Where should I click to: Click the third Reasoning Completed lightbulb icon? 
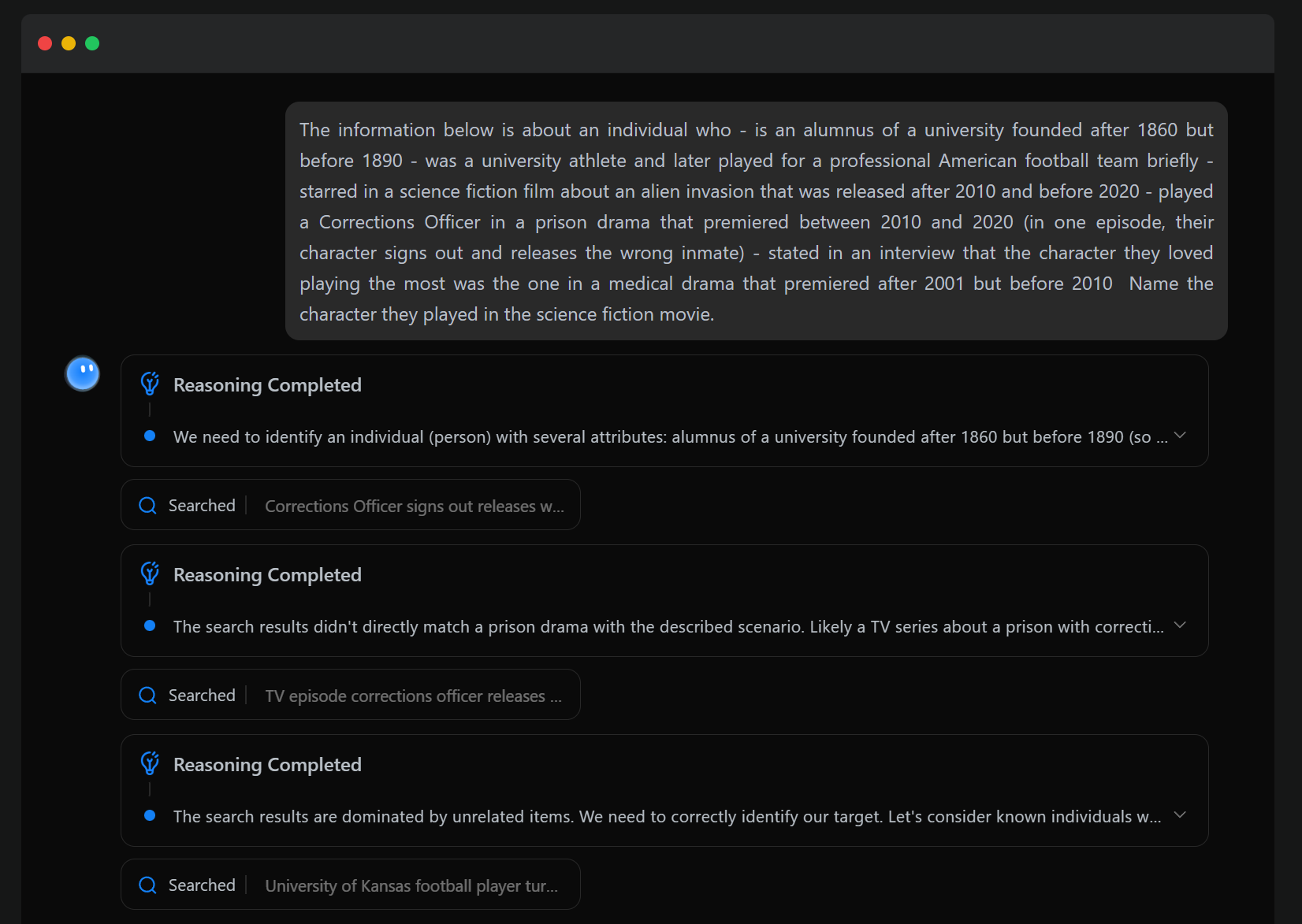tap(150, 764)
